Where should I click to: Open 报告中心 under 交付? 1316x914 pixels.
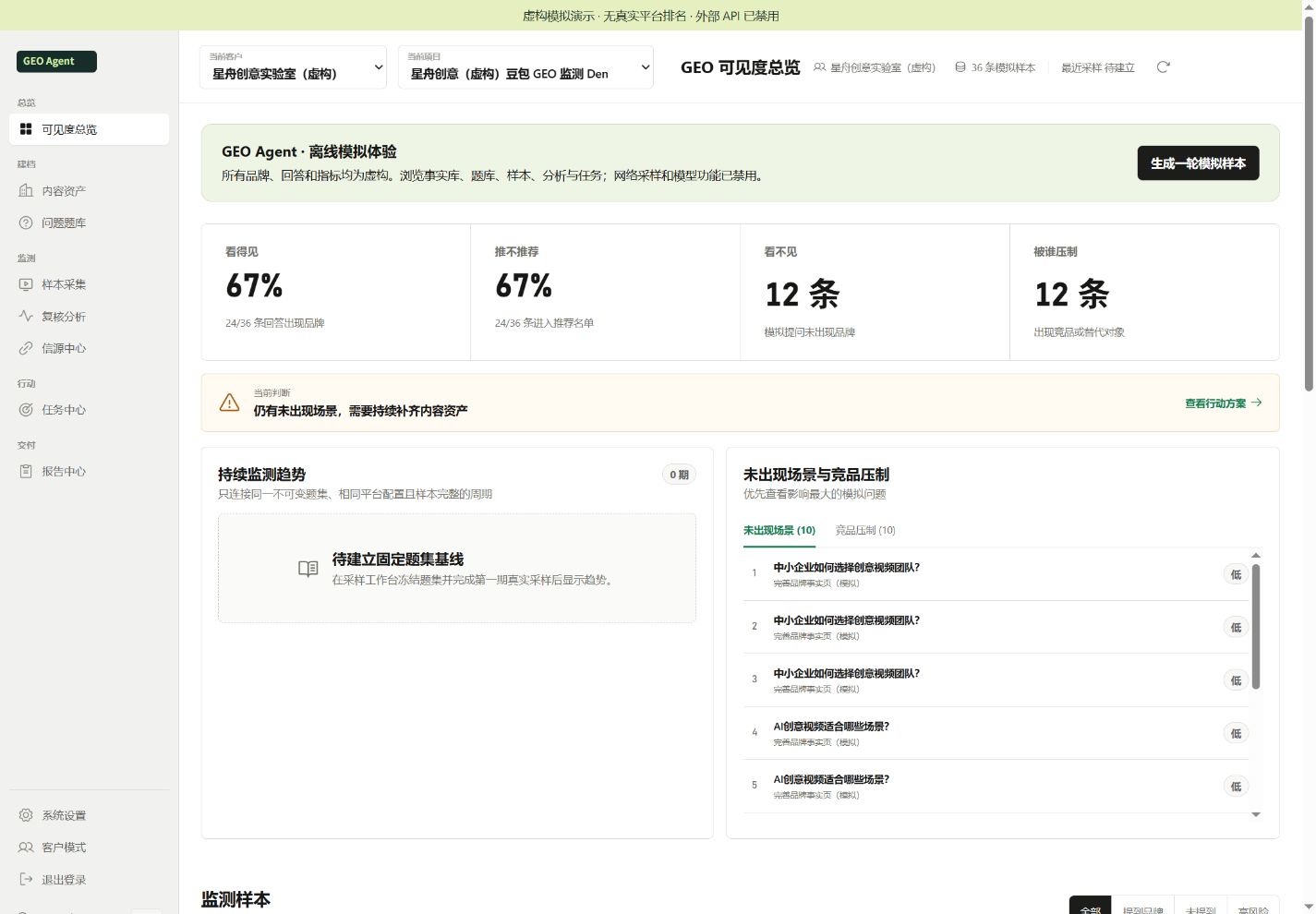pyautogui.click(x=90, y=471)
